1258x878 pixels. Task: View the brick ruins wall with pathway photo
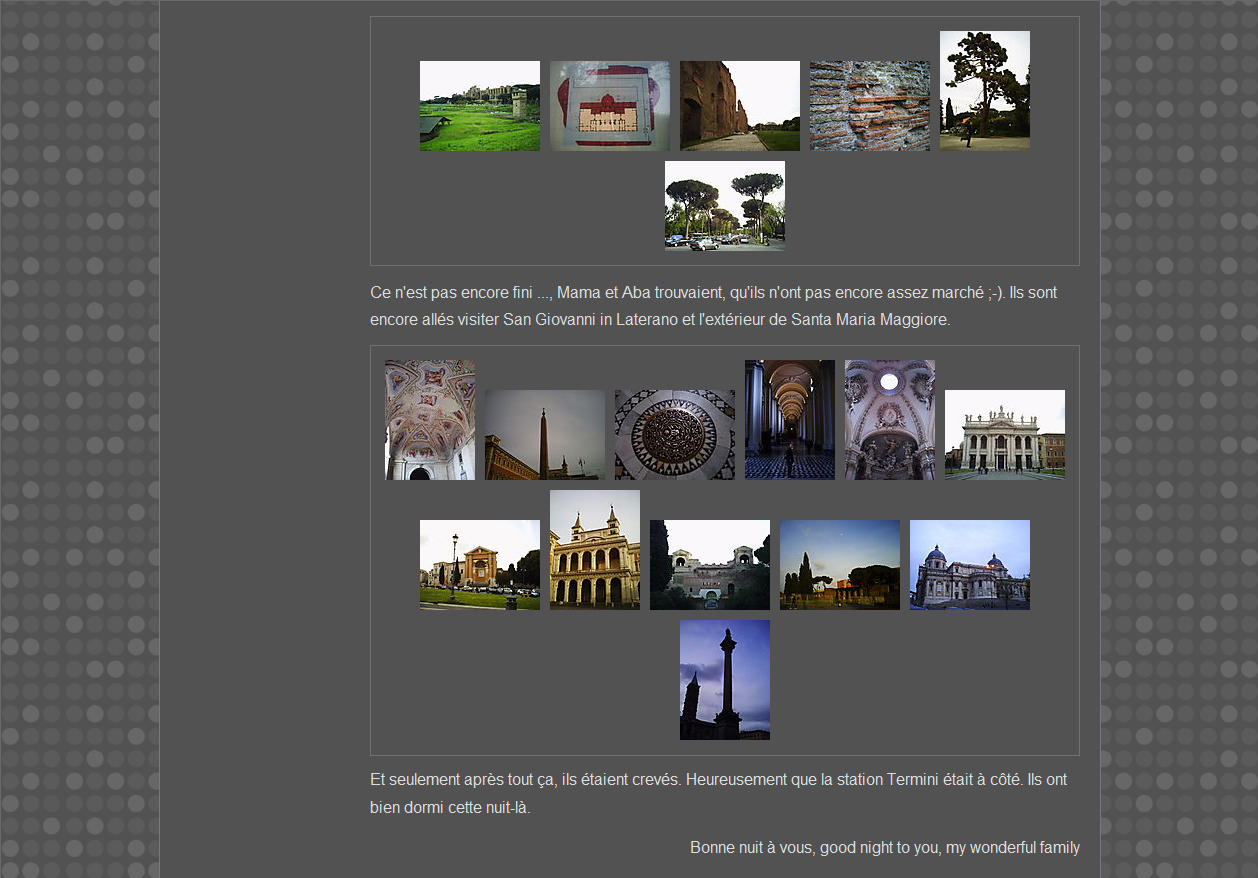(739, 106)
